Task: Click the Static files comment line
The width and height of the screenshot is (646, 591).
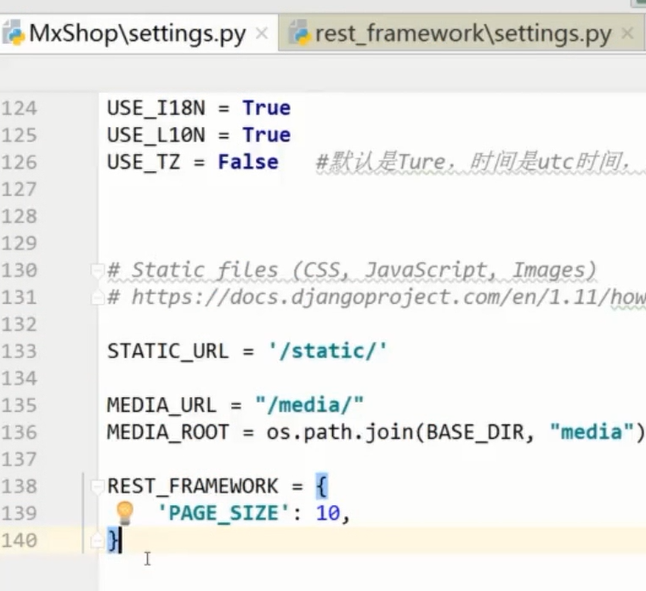Action: pyautogui.click(x=351, y=271)
